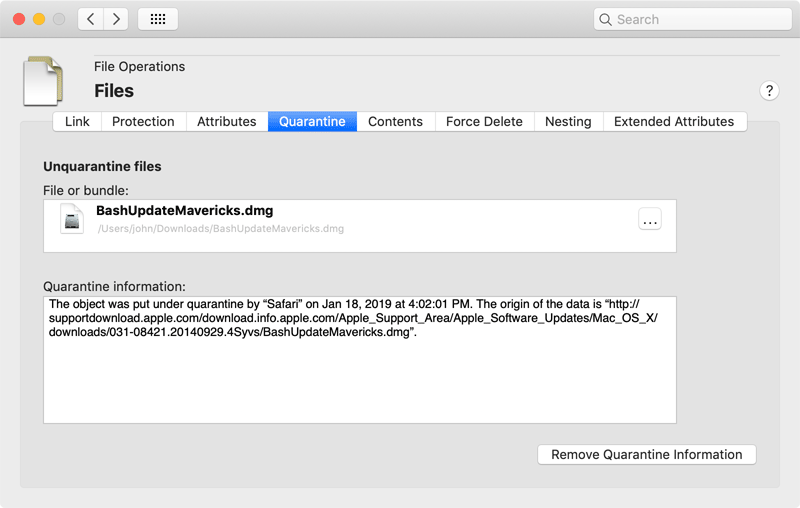Open the Force Delete tab
Viewport: 800px width, 508px height.
click(x=484, y=121)
